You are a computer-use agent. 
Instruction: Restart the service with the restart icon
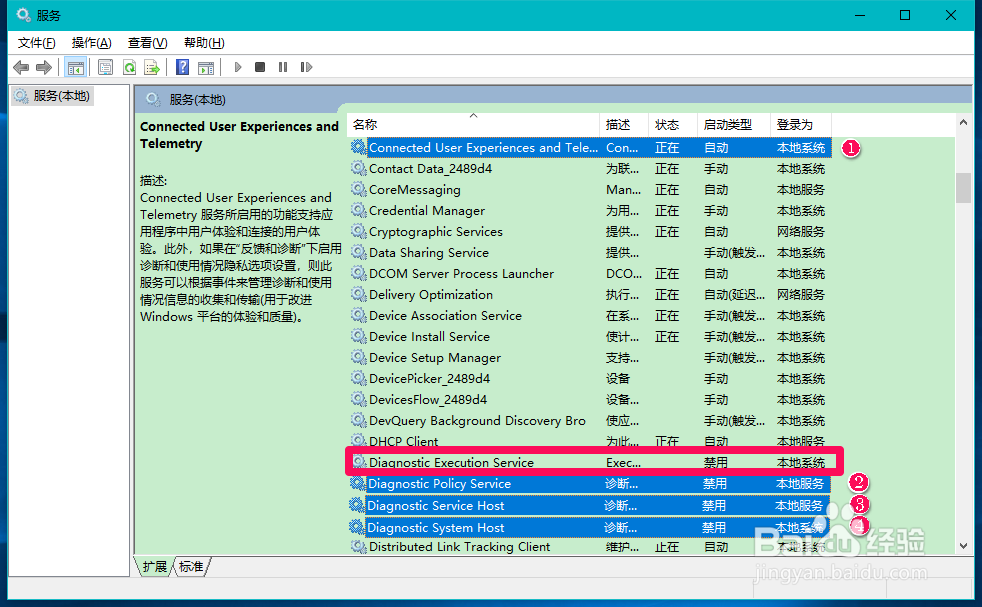[306, 67]
